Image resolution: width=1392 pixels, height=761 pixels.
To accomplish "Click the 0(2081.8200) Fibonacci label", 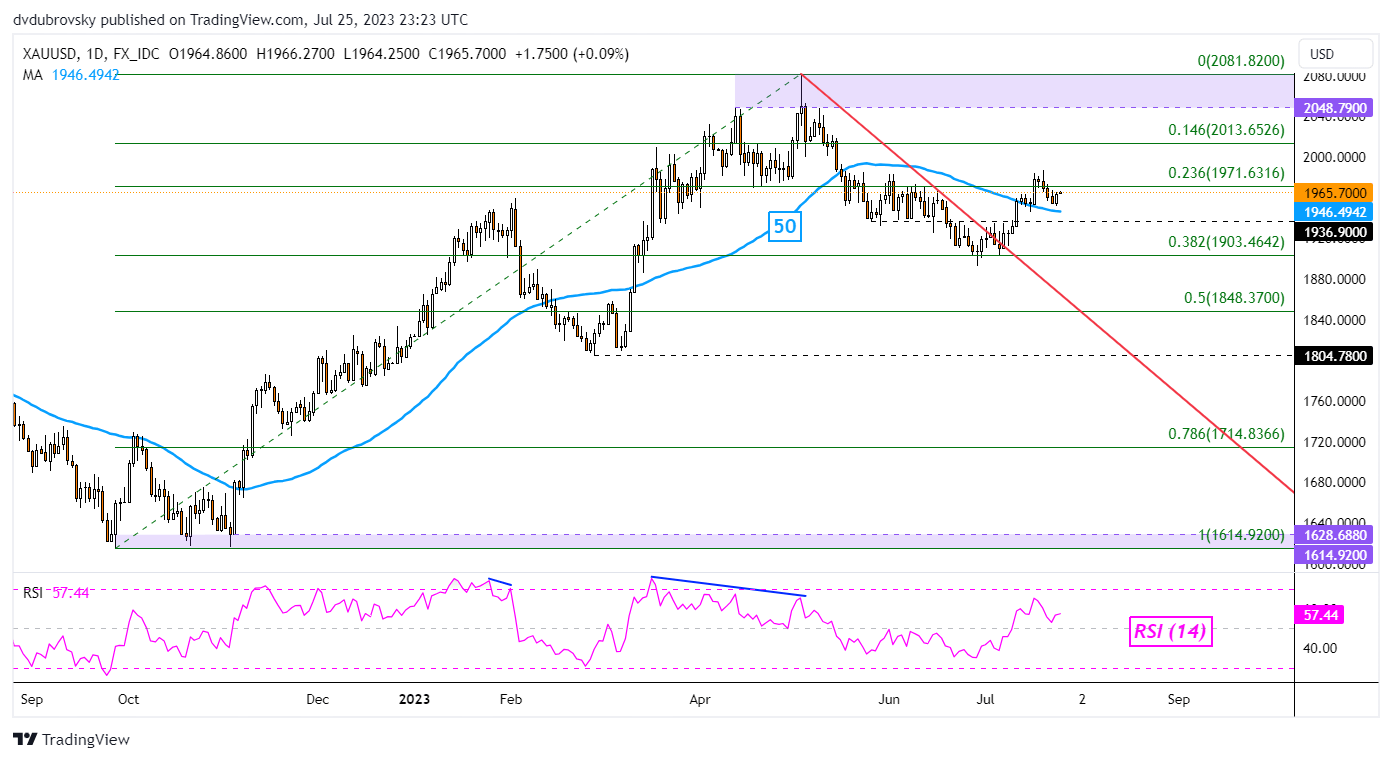I will (1241, 61).
